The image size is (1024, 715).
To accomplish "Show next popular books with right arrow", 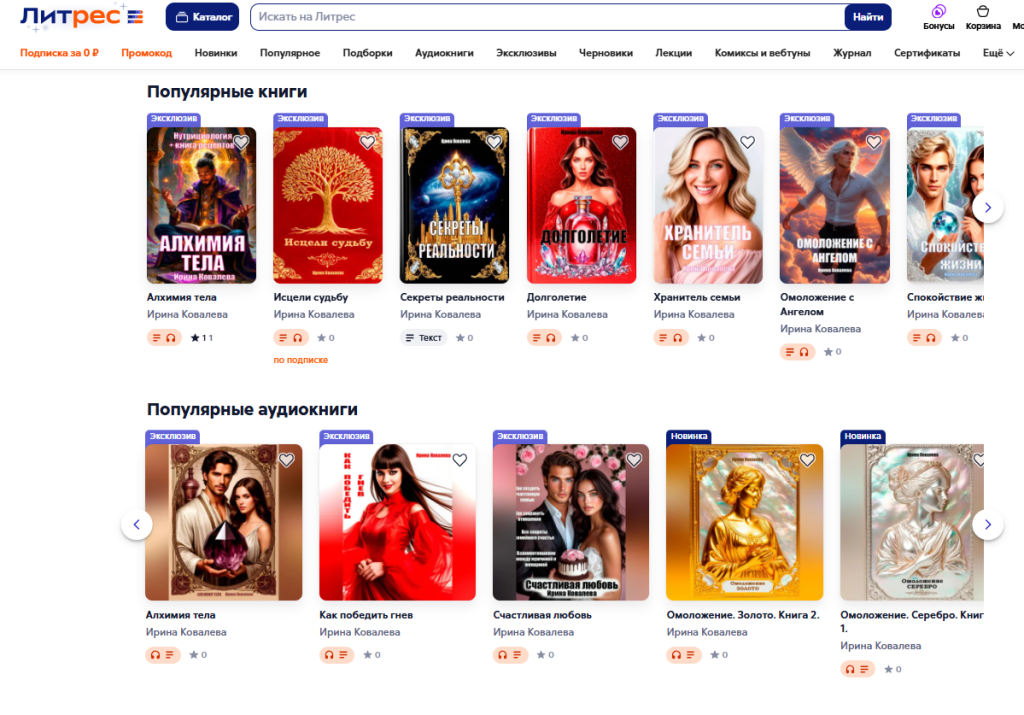I will point(987,207).
